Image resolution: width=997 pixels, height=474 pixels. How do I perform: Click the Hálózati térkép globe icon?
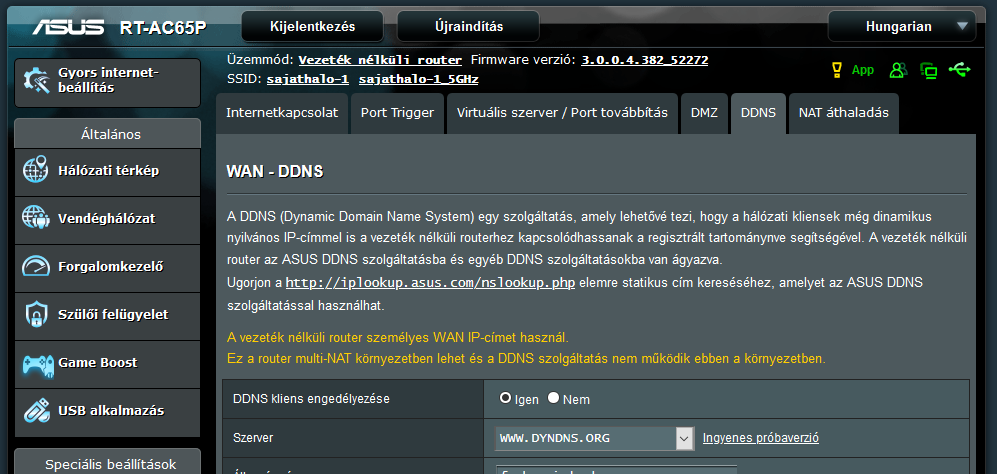point(36,170)
